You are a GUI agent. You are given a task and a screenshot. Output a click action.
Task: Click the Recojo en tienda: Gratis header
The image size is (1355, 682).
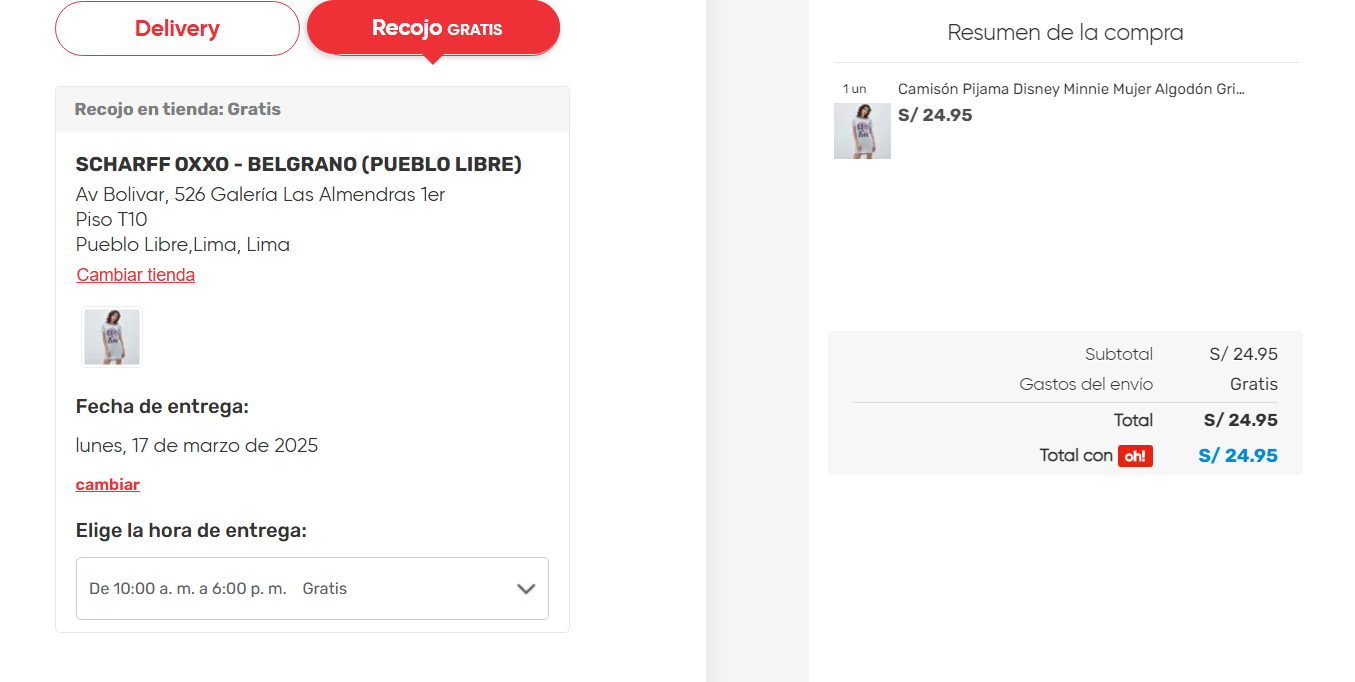pos(178,109)
